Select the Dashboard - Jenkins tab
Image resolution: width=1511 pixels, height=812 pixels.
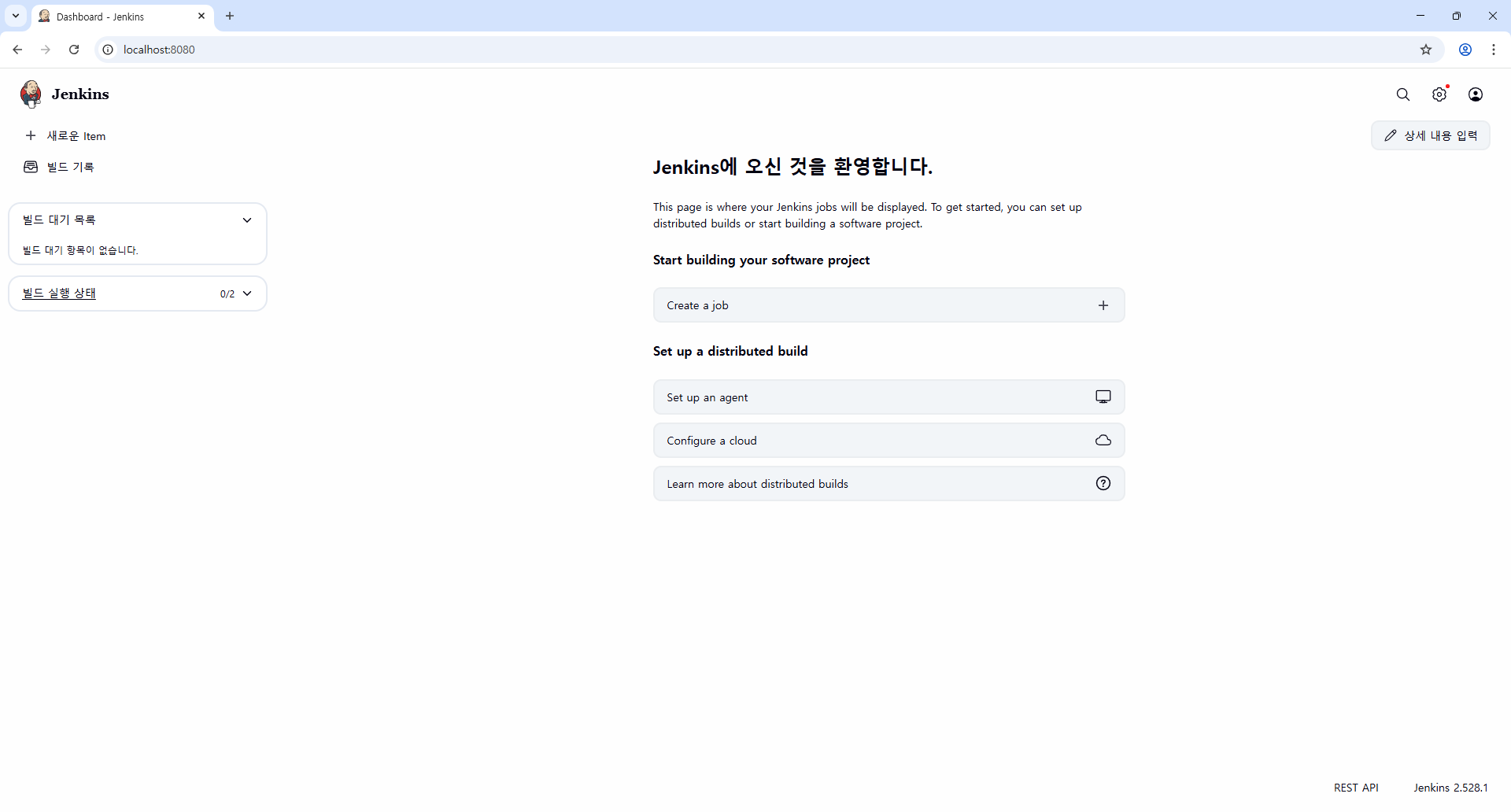coord(123,17)
